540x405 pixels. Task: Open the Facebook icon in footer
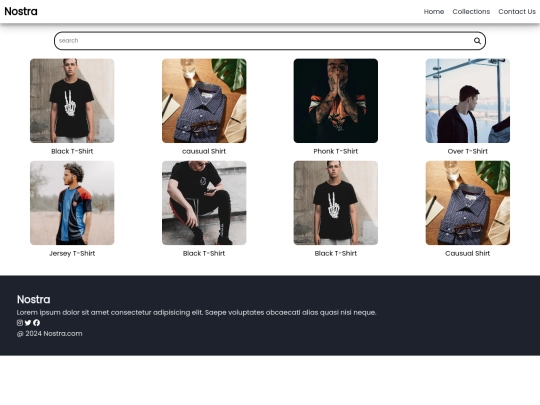point(37,323)
